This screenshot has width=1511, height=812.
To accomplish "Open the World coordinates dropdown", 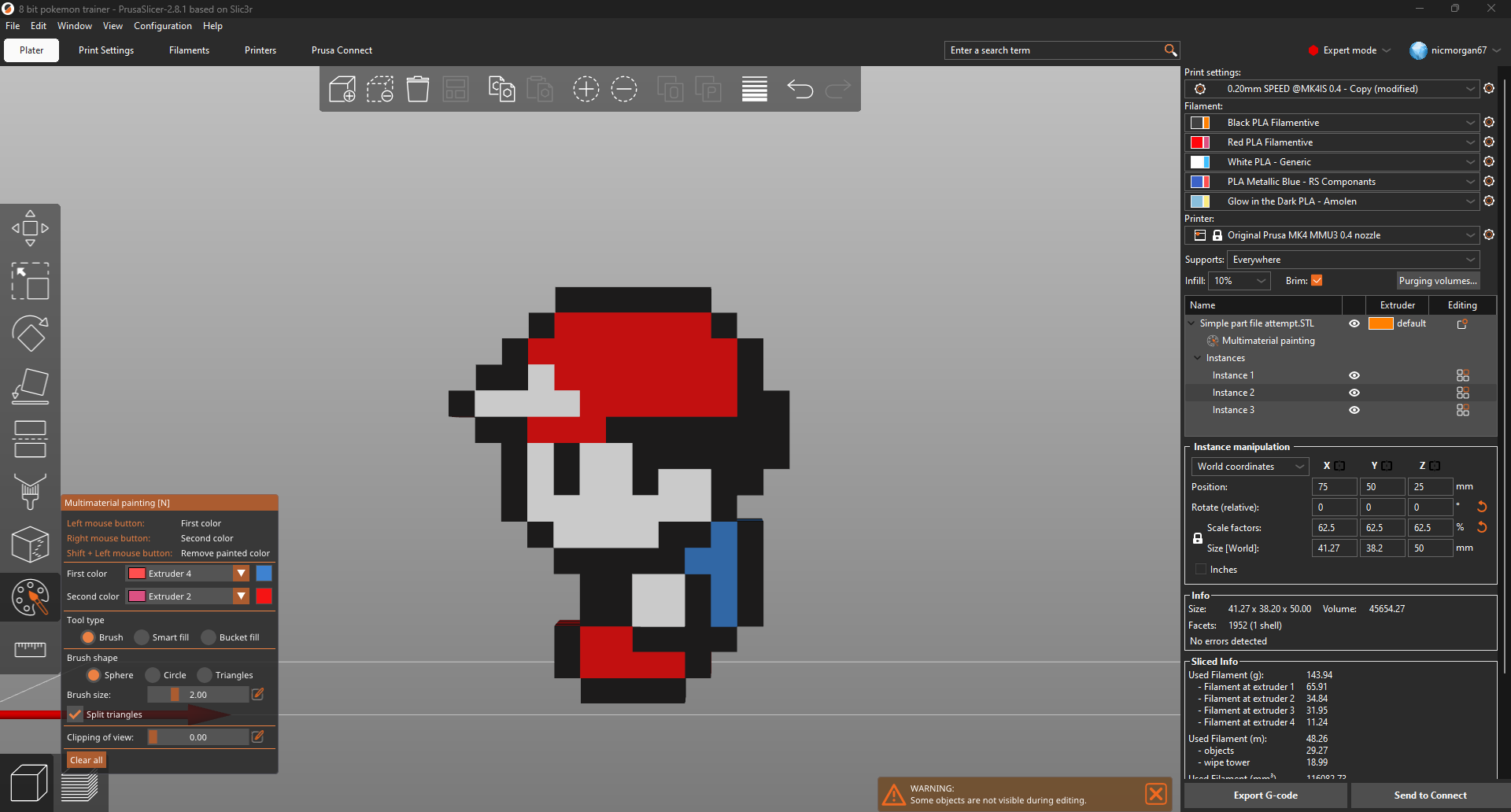I will [x=1250, y=467].
